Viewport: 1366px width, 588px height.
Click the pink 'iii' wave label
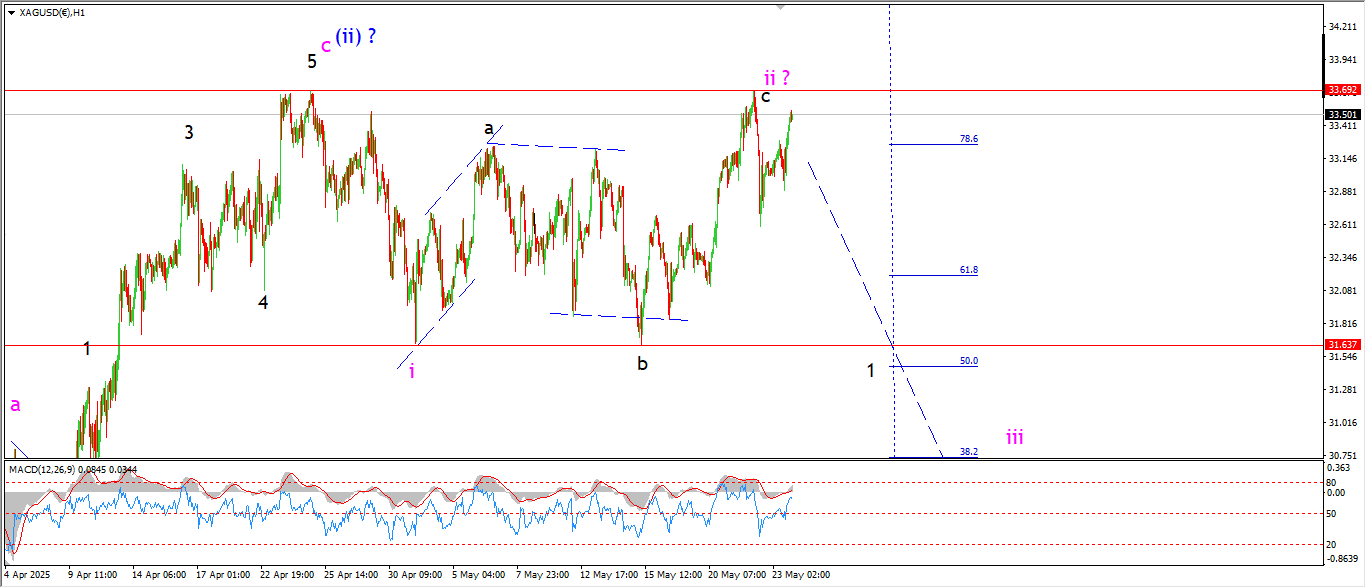point(1014,437)
